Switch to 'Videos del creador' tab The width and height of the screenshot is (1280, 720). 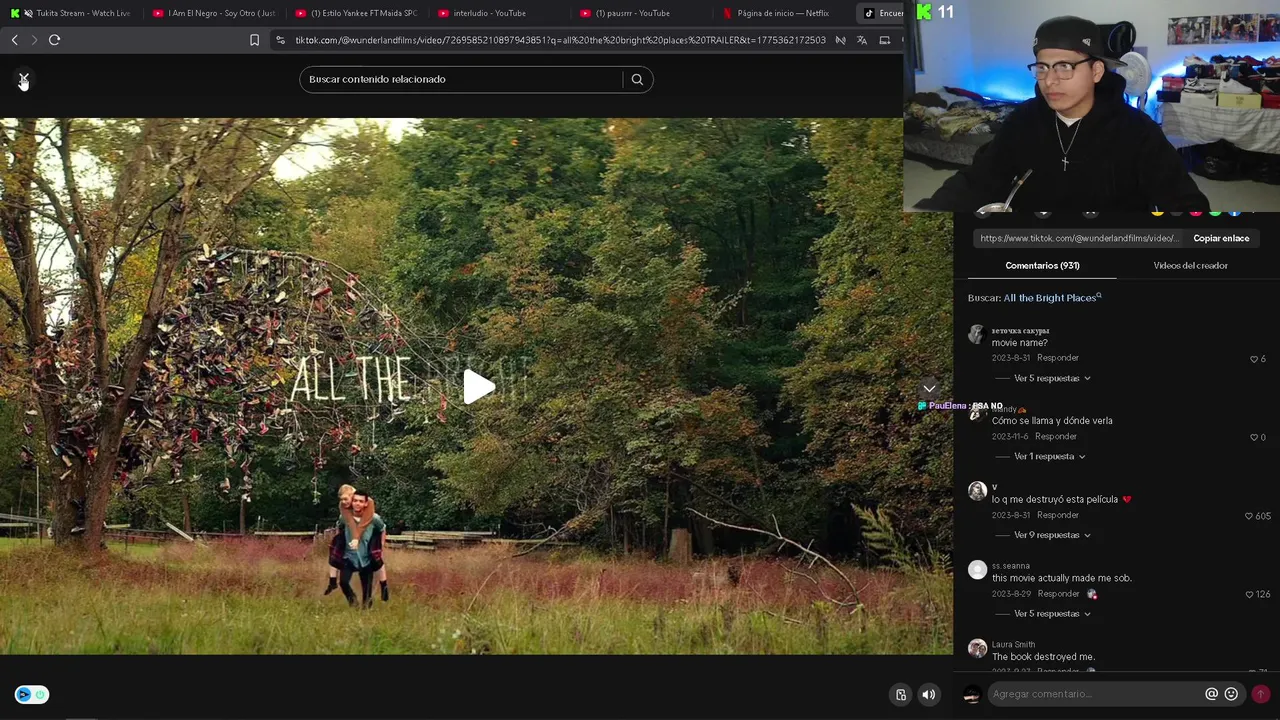pos(1190,265)
